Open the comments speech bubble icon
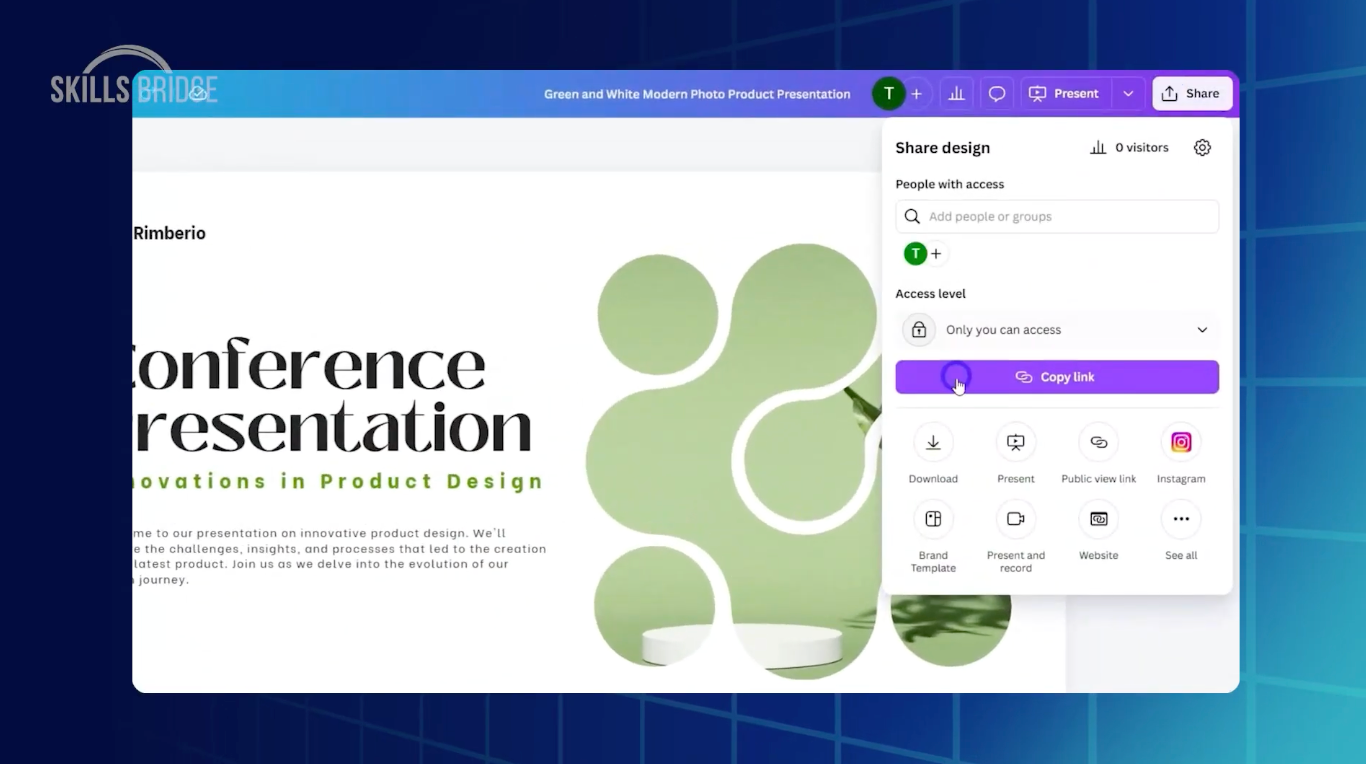 (x=997, y=94)
